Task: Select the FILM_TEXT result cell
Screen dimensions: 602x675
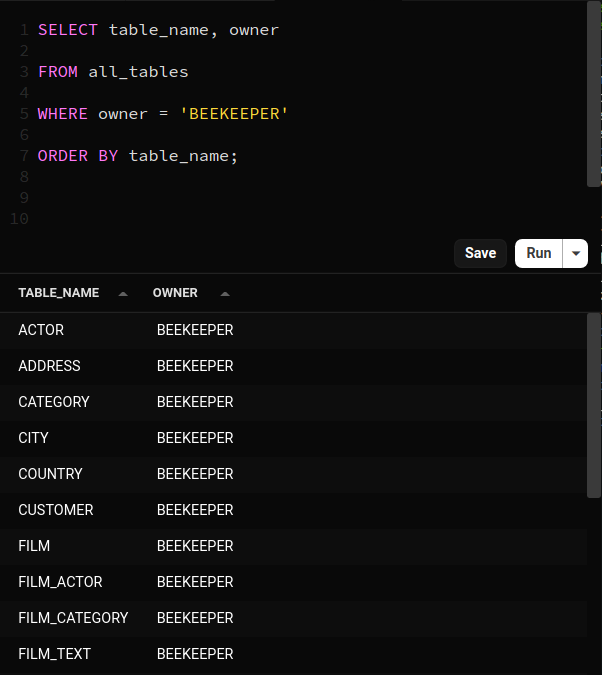Action: click(54, 654)
